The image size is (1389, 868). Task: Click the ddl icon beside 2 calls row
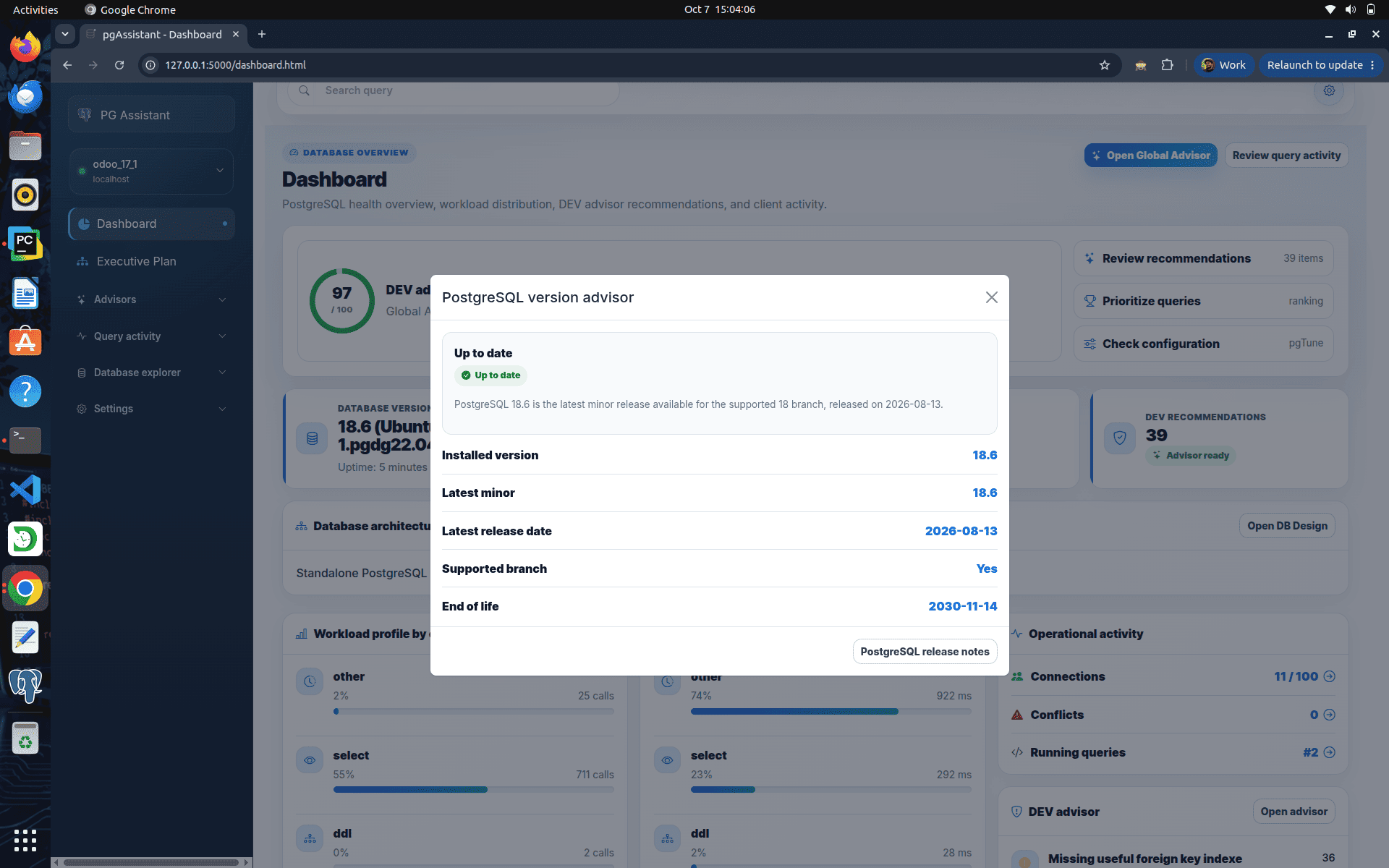[310, 839]
